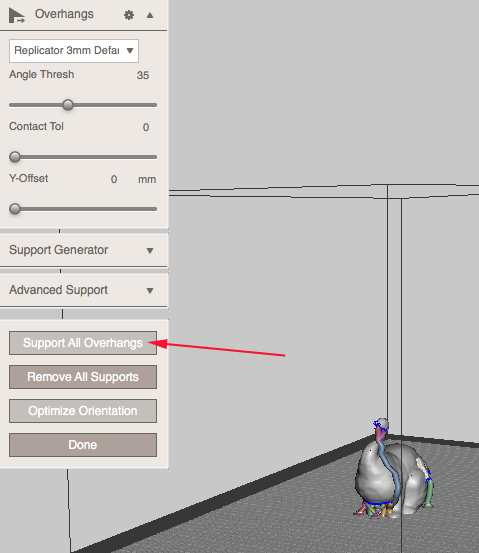Click the Angle Thresh slider handle
Screen dimensions: 479x553
pos(68,105)
